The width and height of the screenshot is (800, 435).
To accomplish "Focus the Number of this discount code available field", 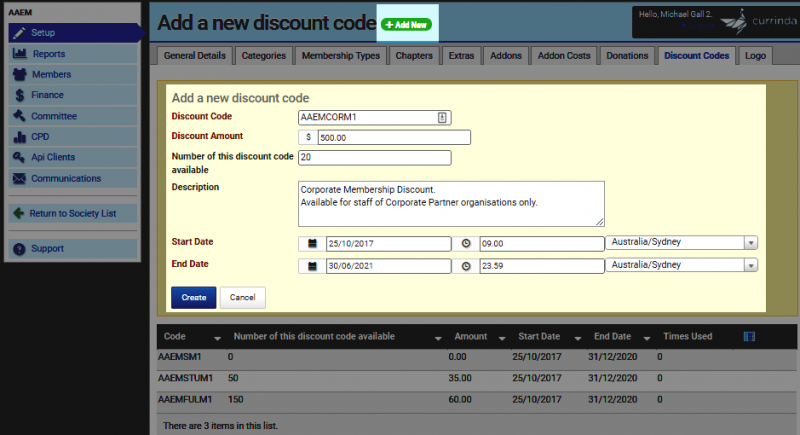I will pyautogui.click(x=374, y=158).
